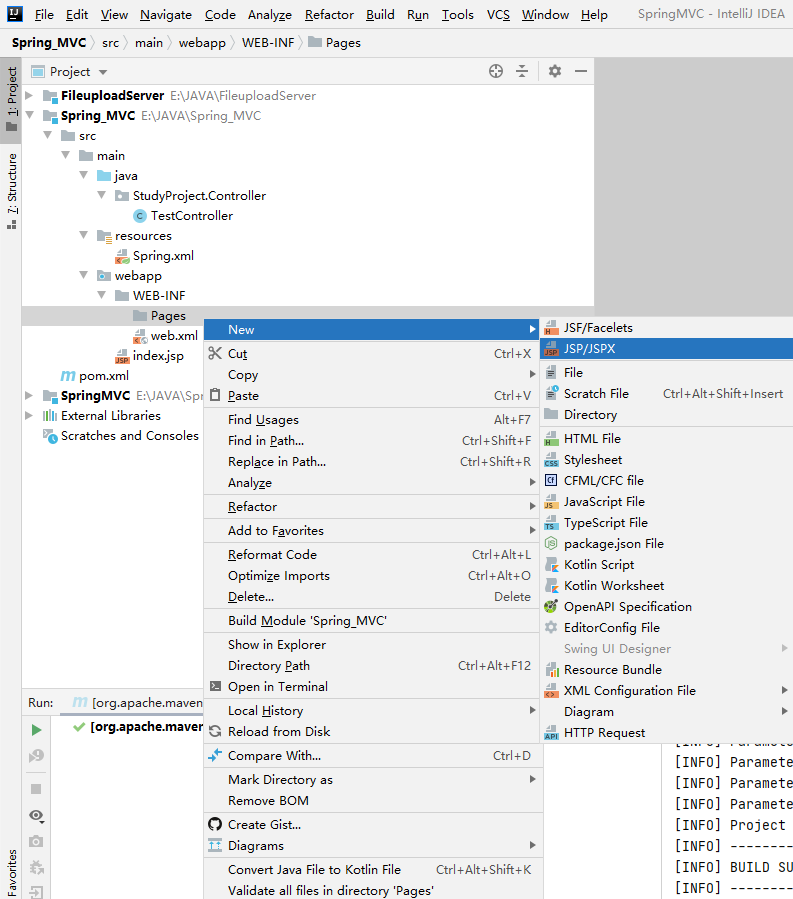
Task: Click the camera dump icon in Run panel
Action: tap(36, 841)
